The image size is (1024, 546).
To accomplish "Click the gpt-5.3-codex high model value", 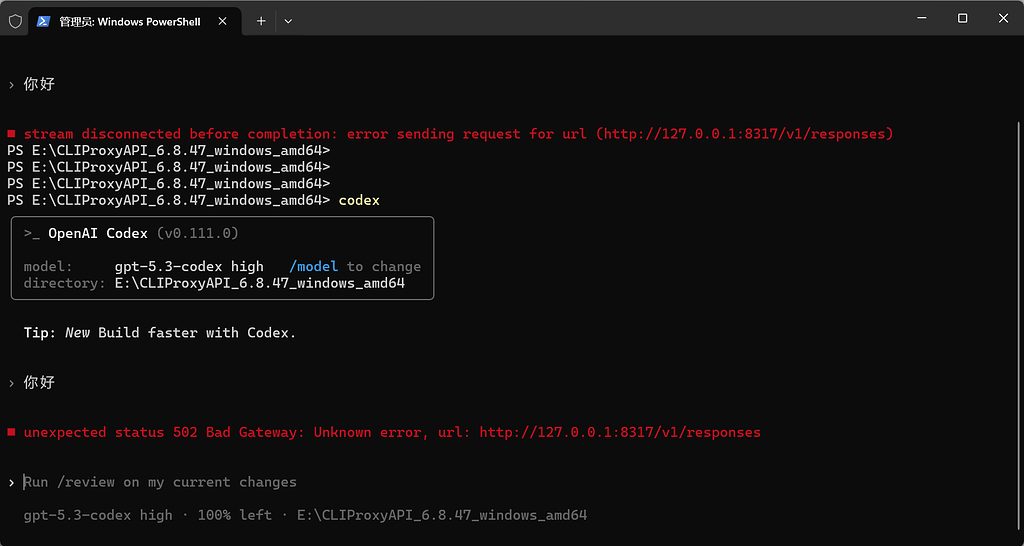I will pyautogui.click(x=189, y=266).
